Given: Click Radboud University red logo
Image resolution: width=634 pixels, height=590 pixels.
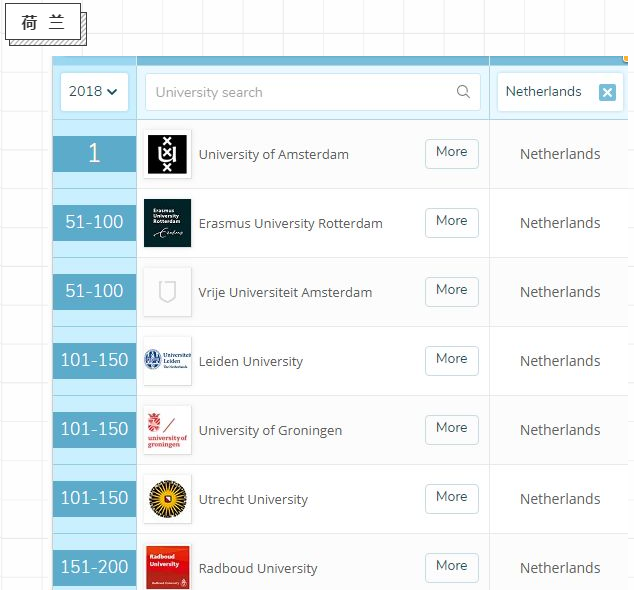Looking at the screenshot, I should pyautogui.click(x=167, y=567).
